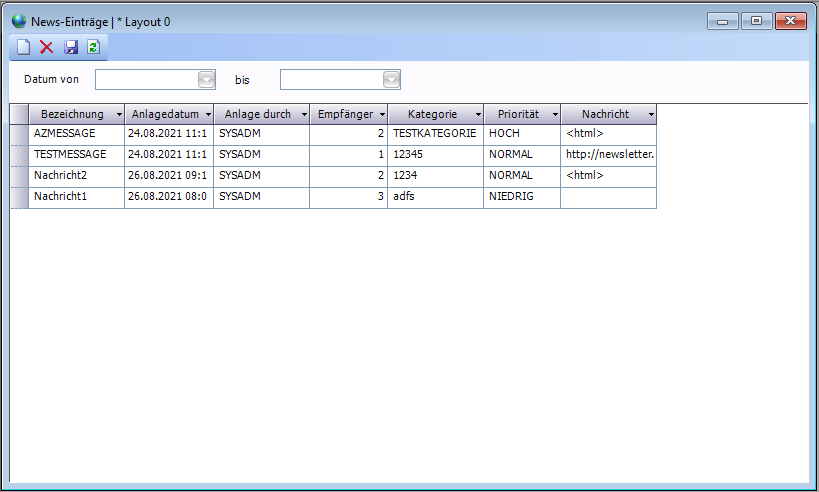Click the green Refresh icon
Screen dimensions: 819x492
pyautogui.click(x=93, y=47)
